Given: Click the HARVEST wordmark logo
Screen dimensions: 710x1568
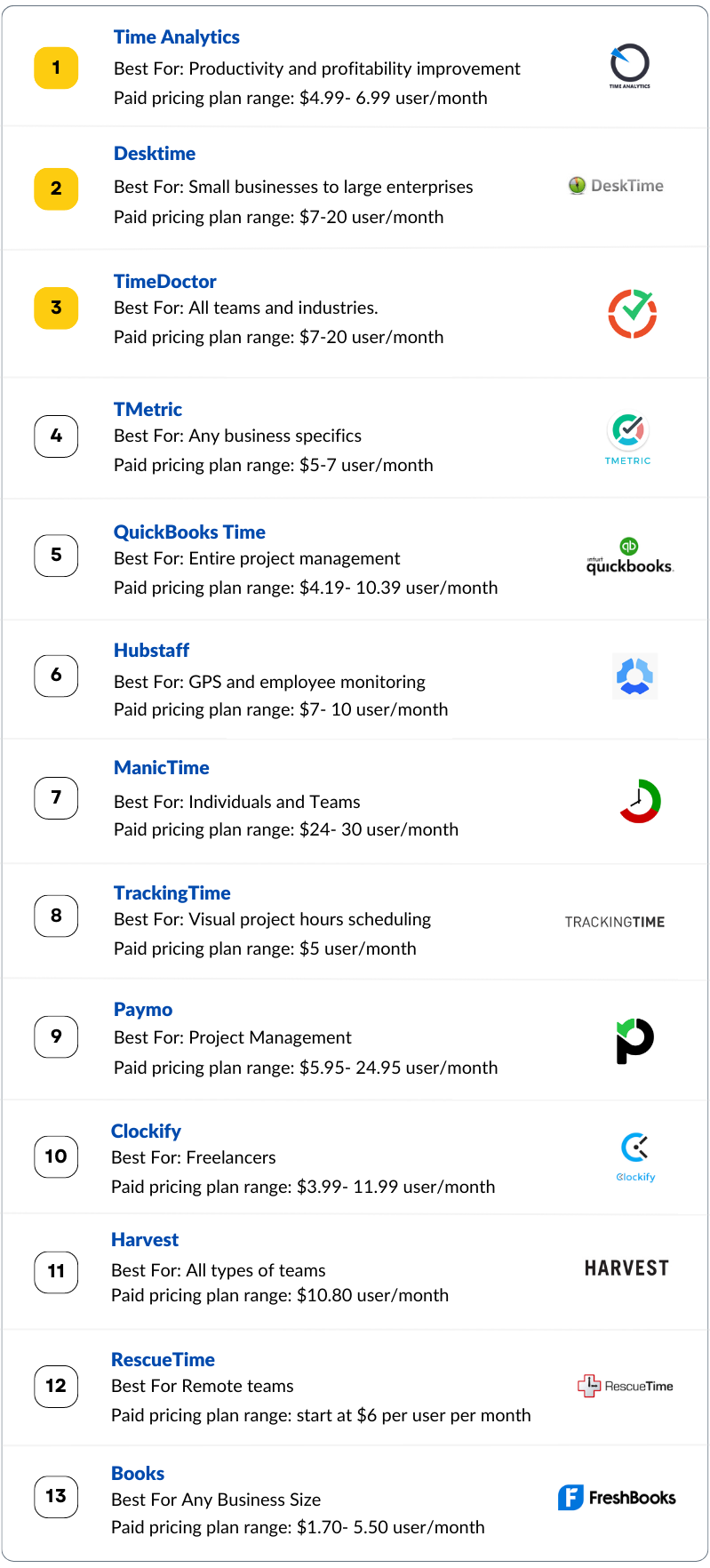Looking at the screenshot, I should point(626,1268).
